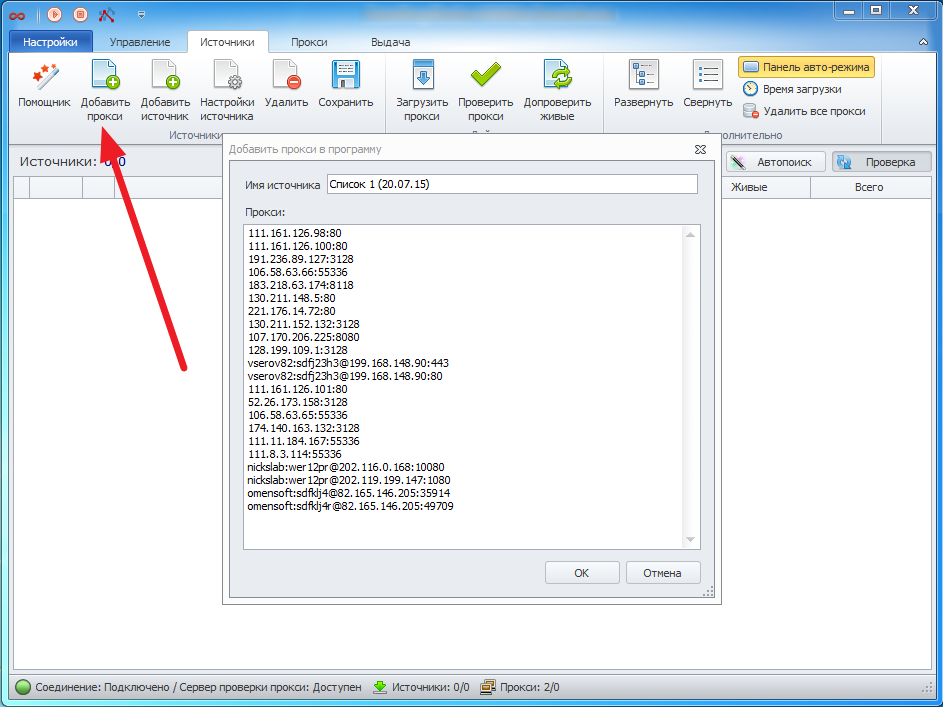This screenshot has height=707, width=943.
Task: Cancel the dialog with Отмена
Action: [x=662, y=572]
